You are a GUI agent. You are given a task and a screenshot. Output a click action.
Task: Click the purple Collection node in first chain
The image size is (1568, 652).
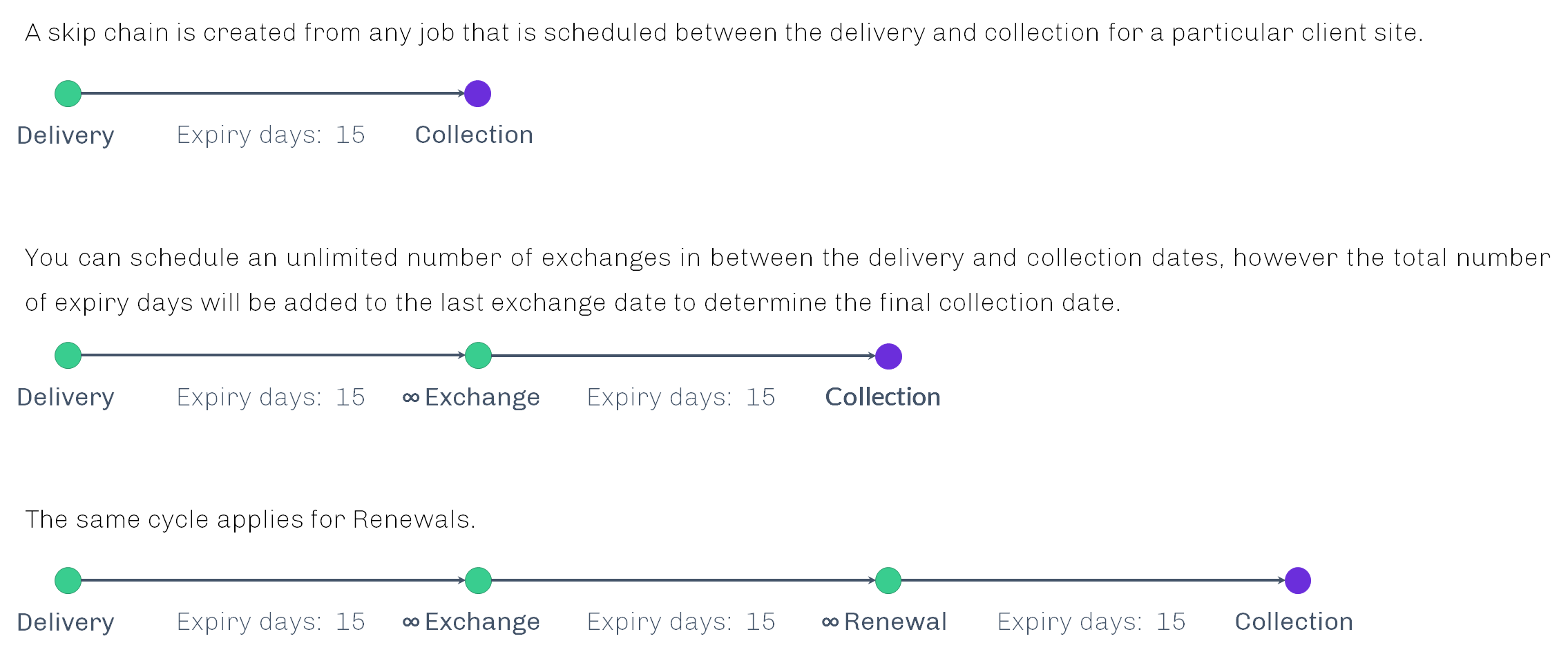pyautogui.click(x=477, y=93)
